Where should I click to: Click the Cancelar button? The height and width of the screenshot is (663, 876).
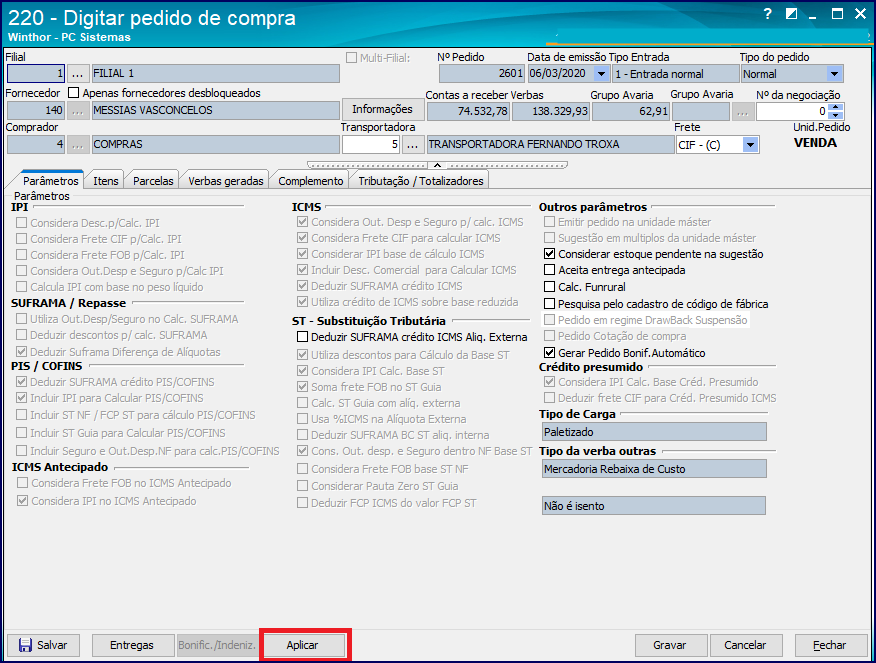click(745, 645)
